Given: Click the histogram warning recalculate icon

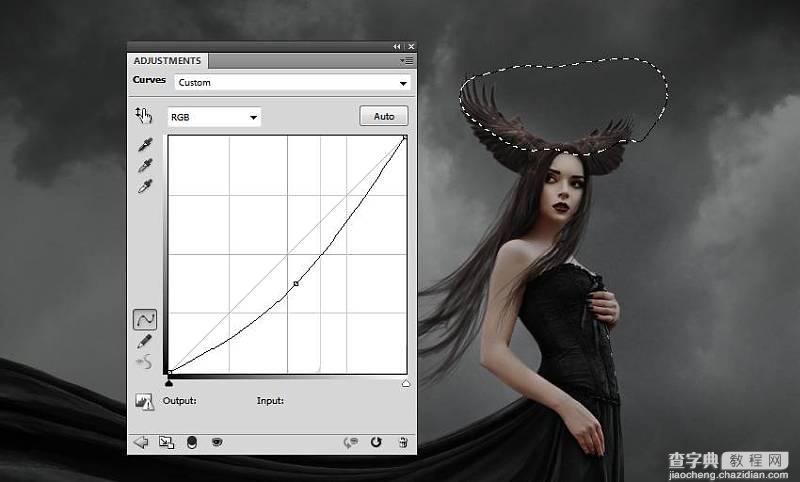Looking at the screenshot, I should click(145, 402).
